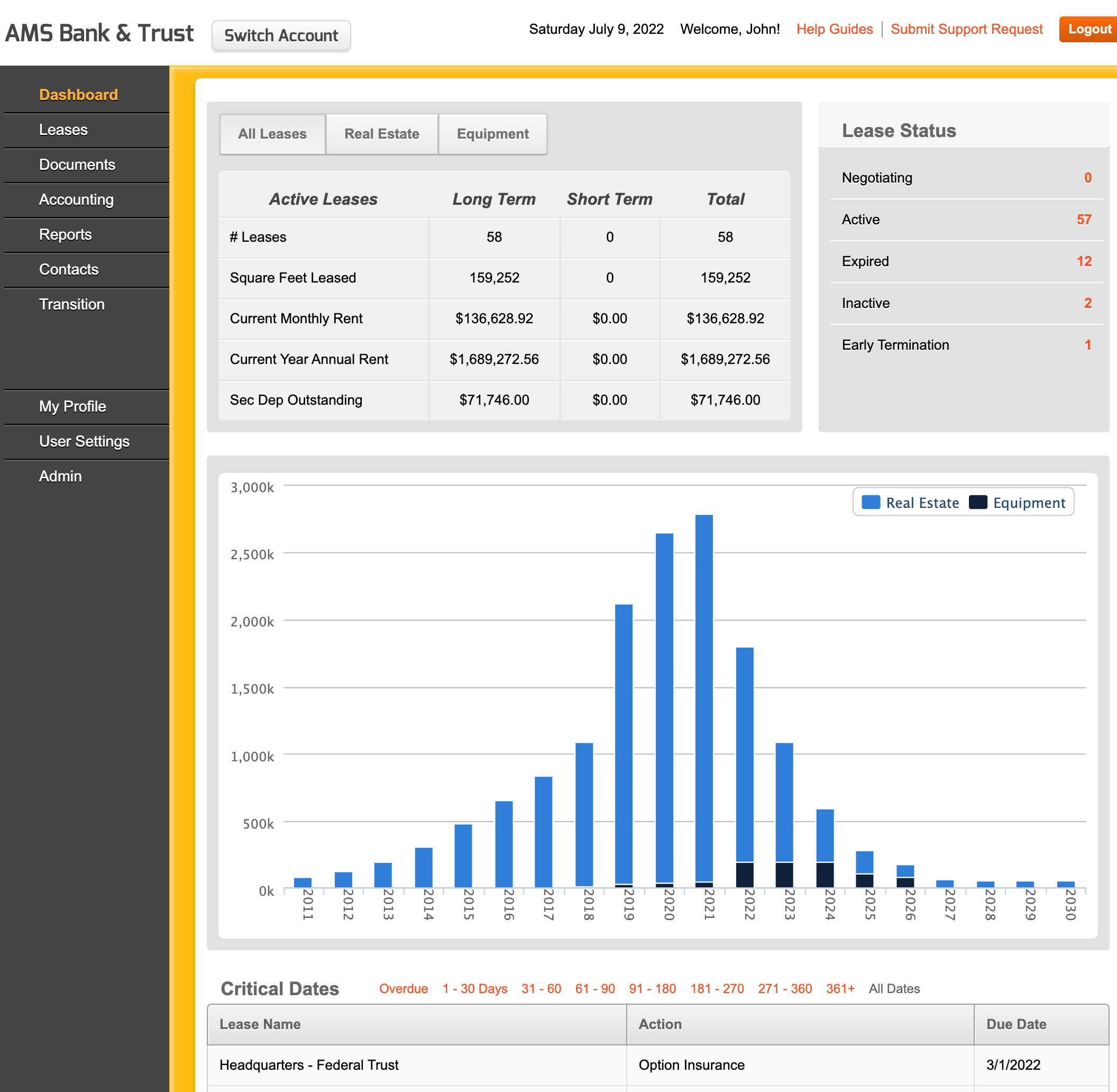
Task: Switch to the Real Estate tab
Action: pyautogui.click(x=381, y=134)
